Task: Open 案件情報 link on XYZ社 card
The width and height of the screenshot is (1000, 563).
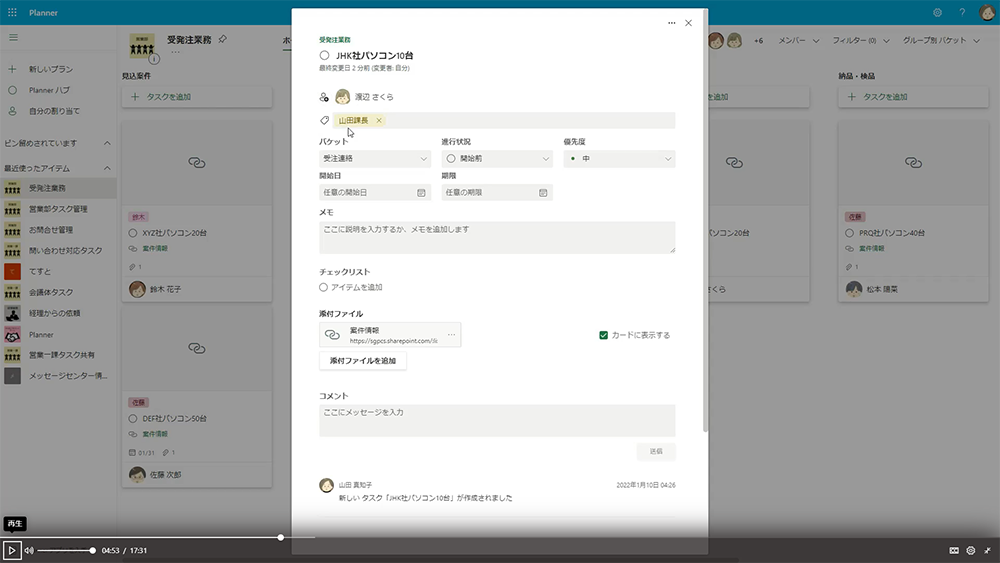Action: (x=155, y=249)
